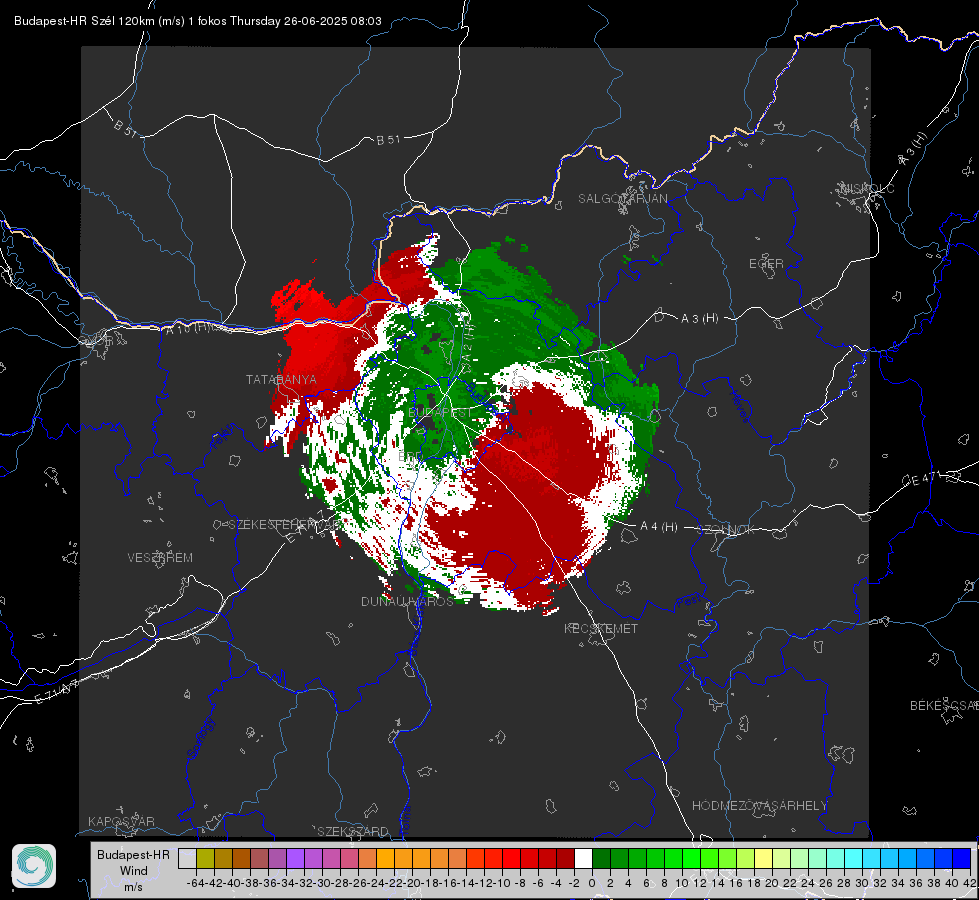Click the standalone '0' legend value
Viewport: 979px width, 900px height.
pyautogui.click(x=592, y=883)
